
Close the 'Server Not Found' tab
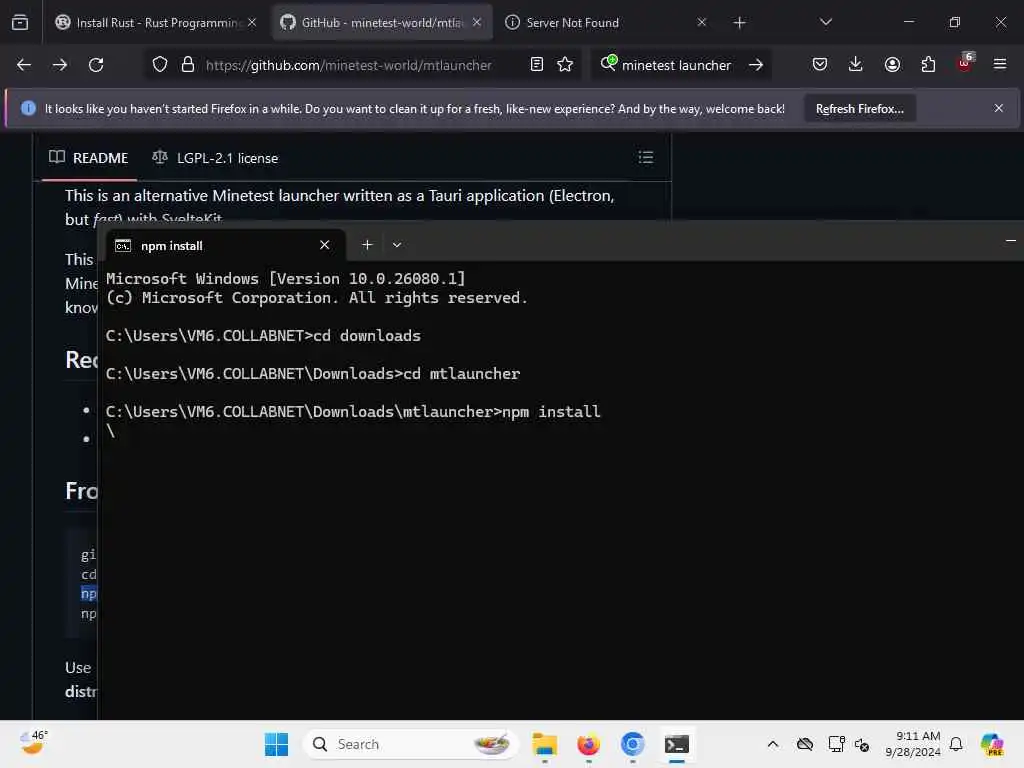click(x=701, y=23)
